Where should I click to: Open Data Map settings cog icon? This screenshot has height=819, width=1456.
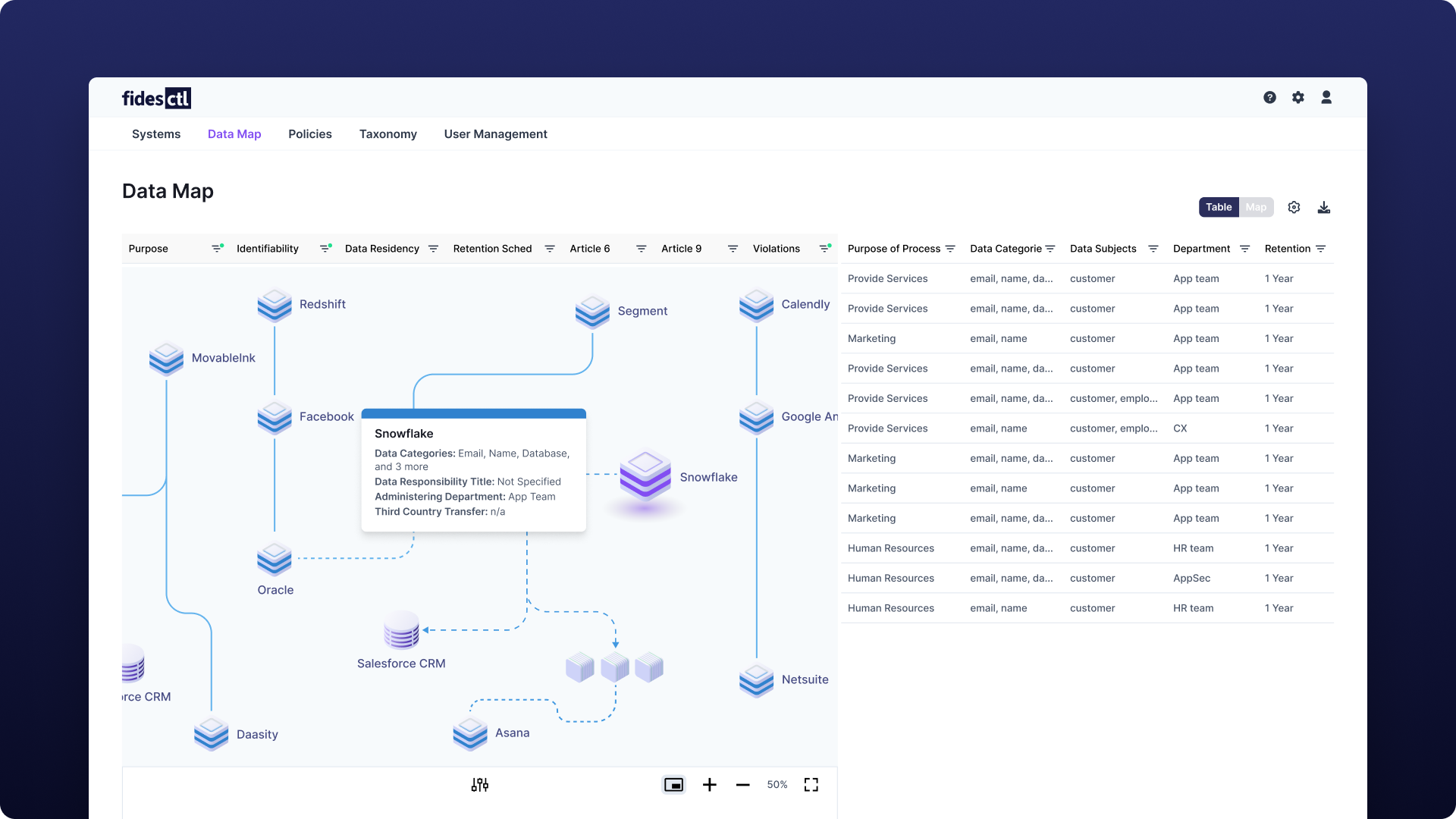[x=1294, y=208]
